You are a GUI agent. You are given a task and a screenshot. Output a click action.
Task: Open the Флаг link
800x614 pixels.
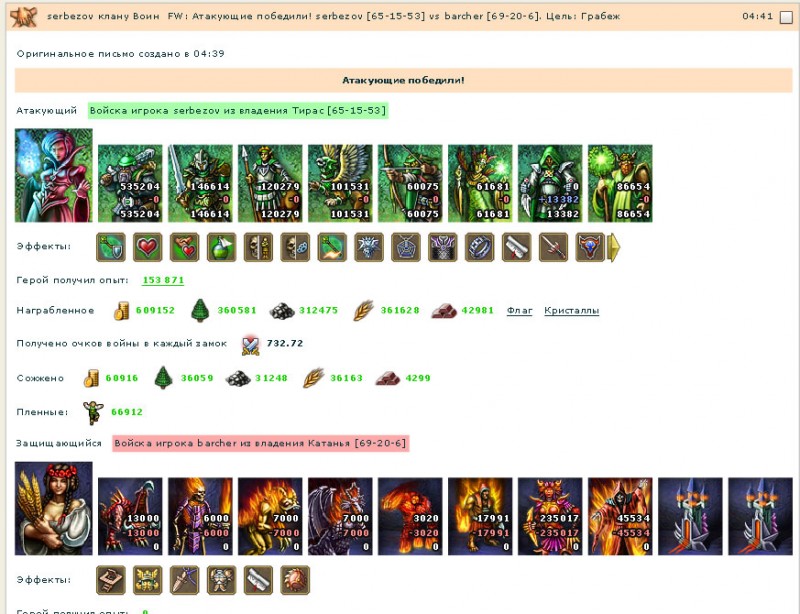pos(519,310)
